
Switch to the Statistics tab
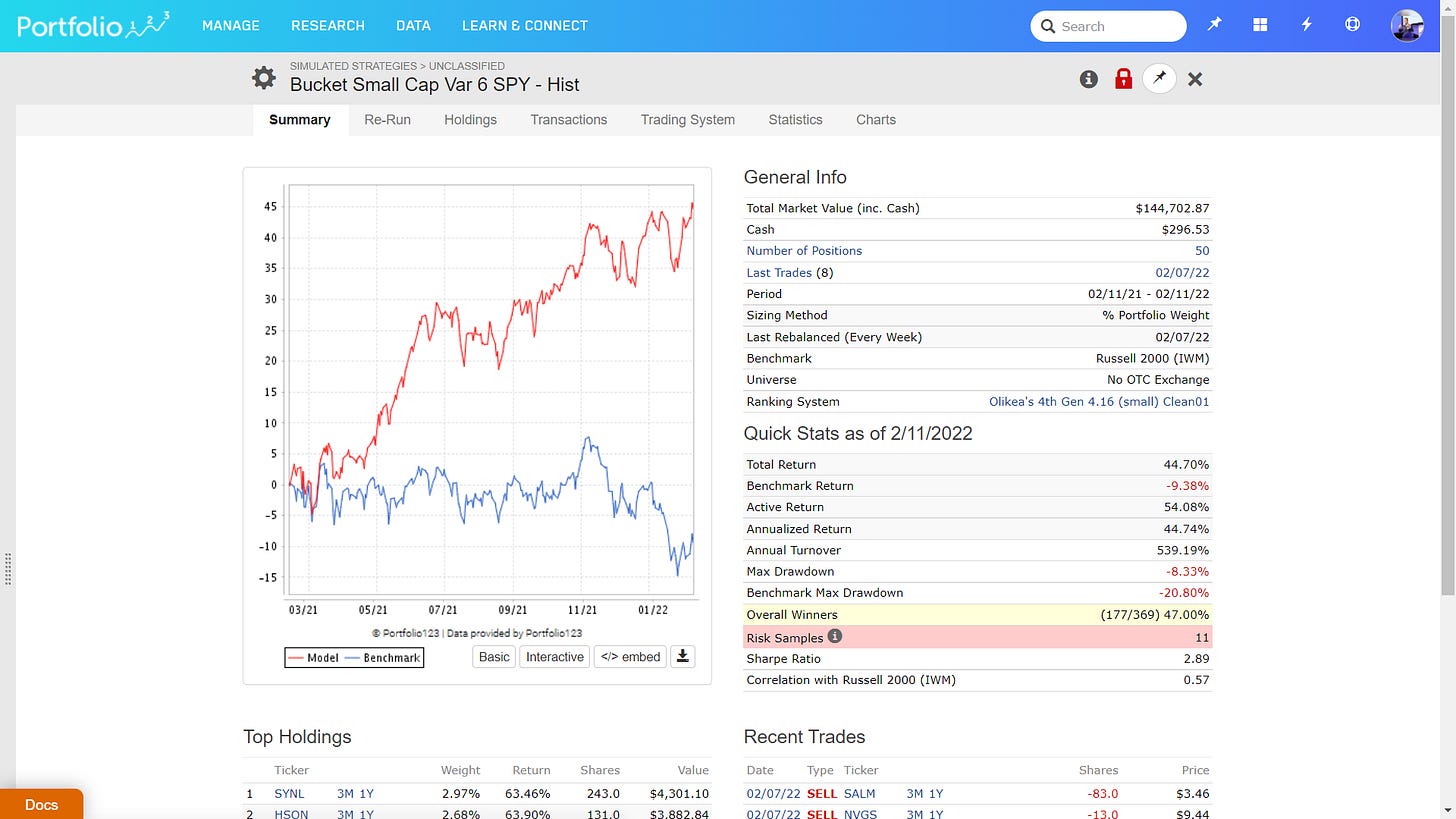click(x=795, y=120)
